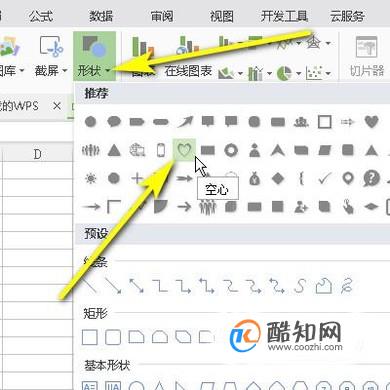The width and height of the screenshot is (390, 390).
Task: Click the 切片器 slicer button
Action: 366,57
